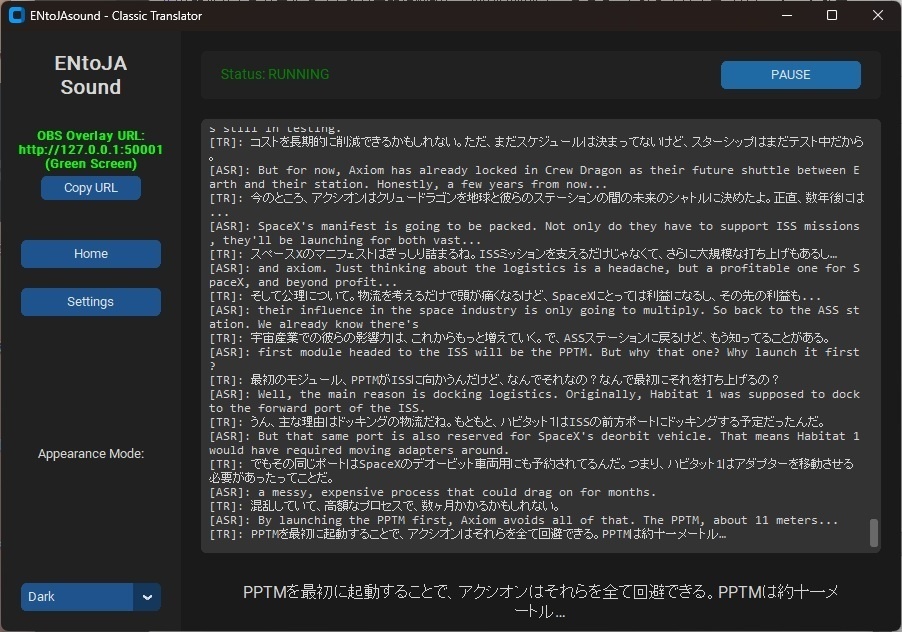The image size is (902, 632).
Task: Go to the Home page
Action: point(91,254)
